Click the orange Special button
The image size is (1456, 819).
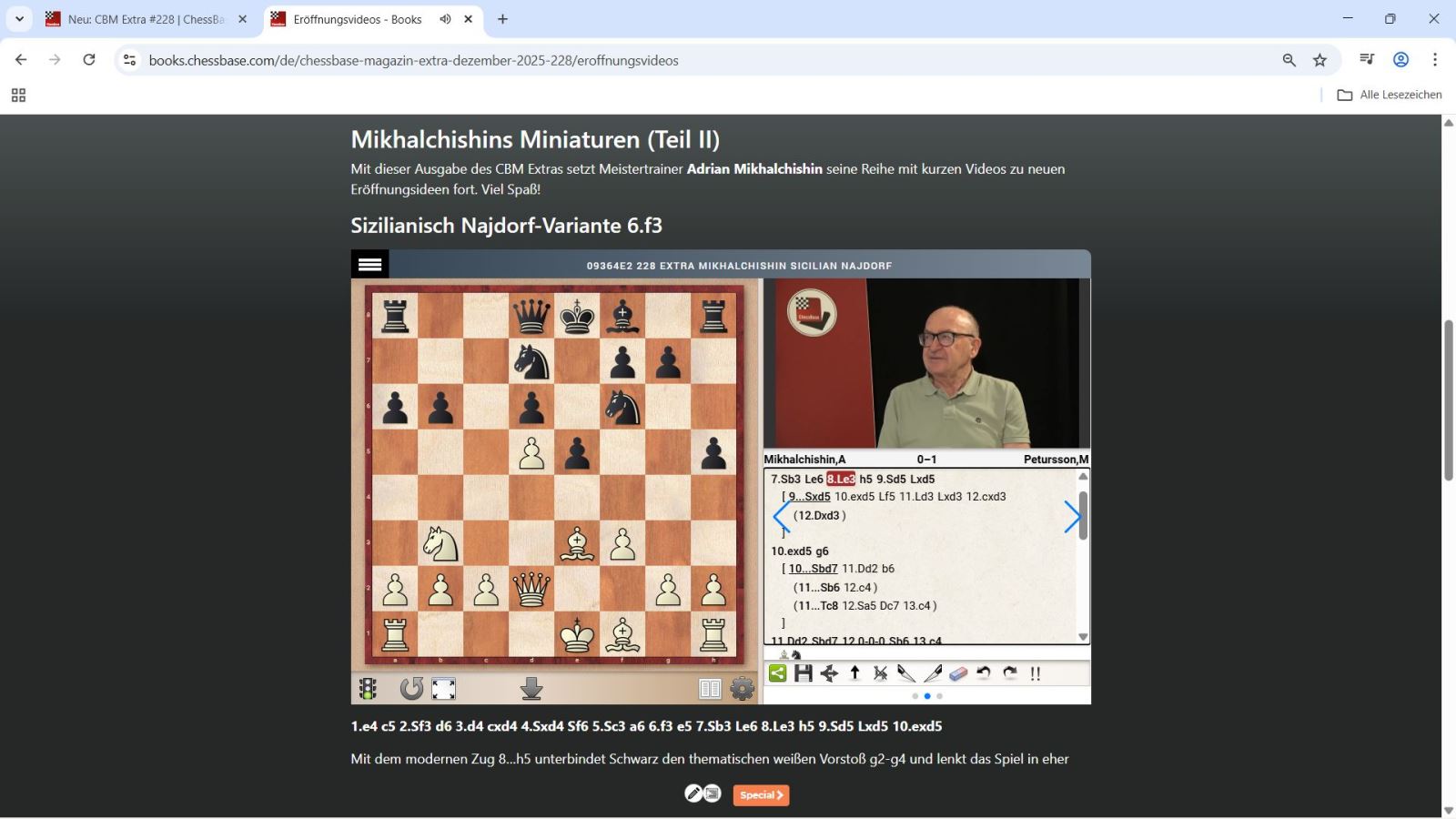pos(761,794)
